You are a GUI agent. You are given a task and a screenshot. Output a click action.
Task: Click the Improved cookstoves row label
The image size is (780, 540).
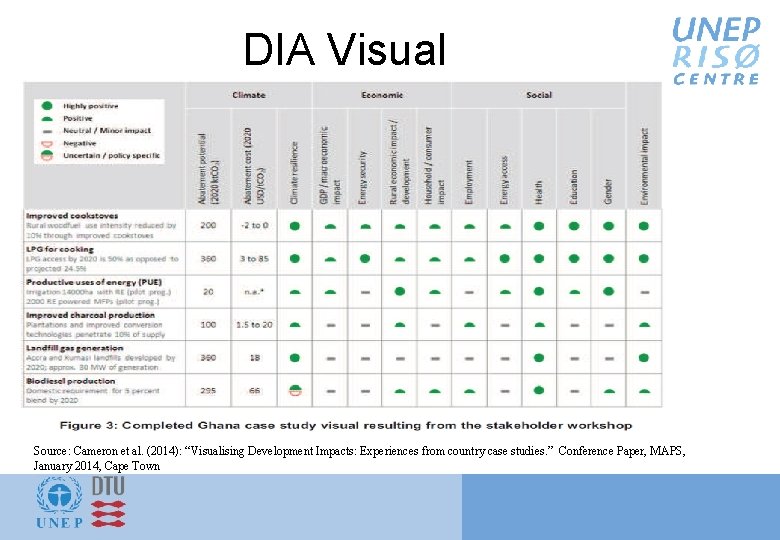click(72, 216)
